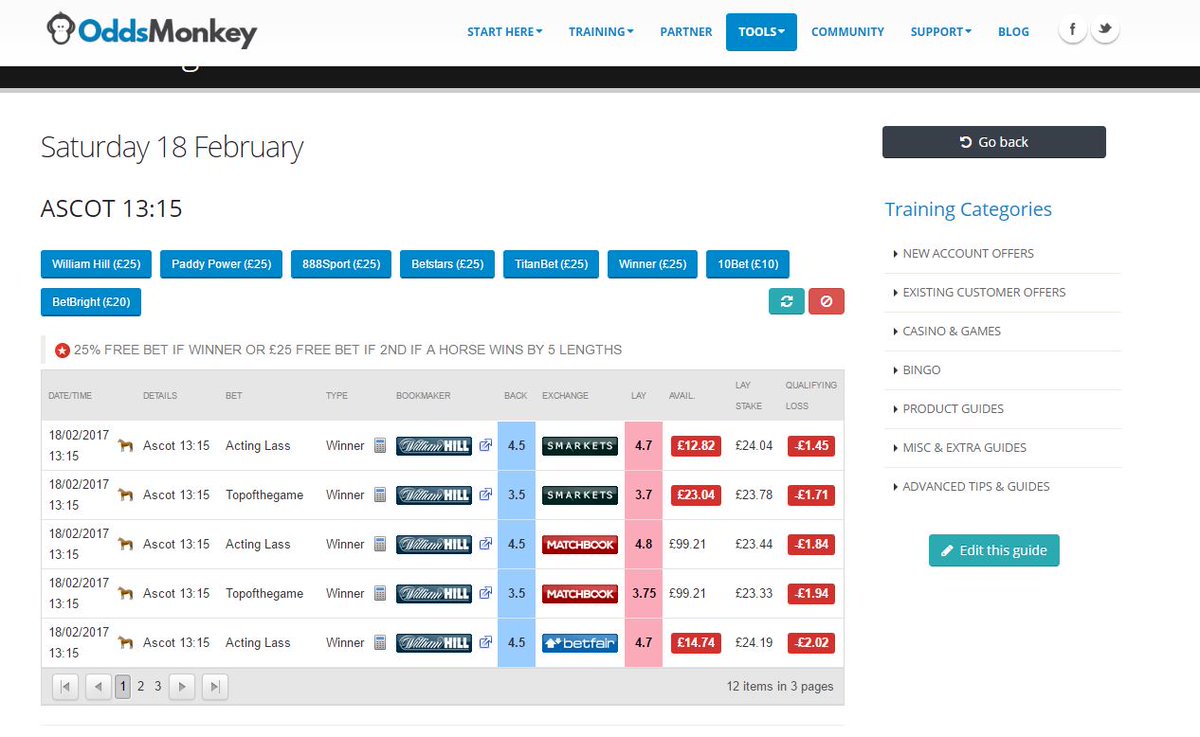Filter by 10Bet (£10)
Image resolution: width=1200 pixels, height=737 pixels.
tap(748, 264)
